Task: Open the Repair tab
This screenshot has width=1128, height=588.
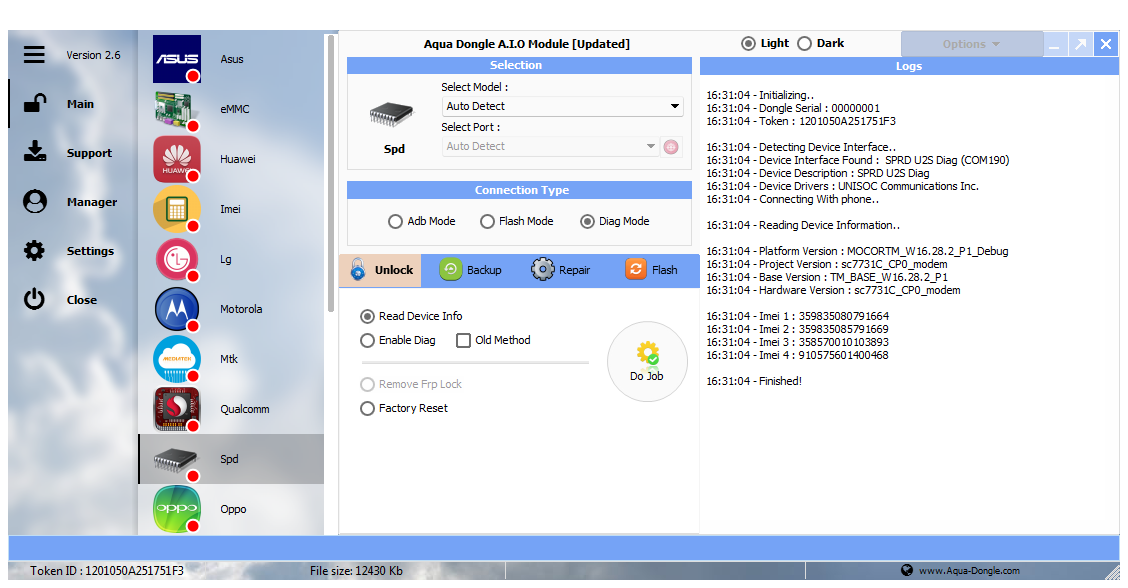Action: (x=560, y=270)
